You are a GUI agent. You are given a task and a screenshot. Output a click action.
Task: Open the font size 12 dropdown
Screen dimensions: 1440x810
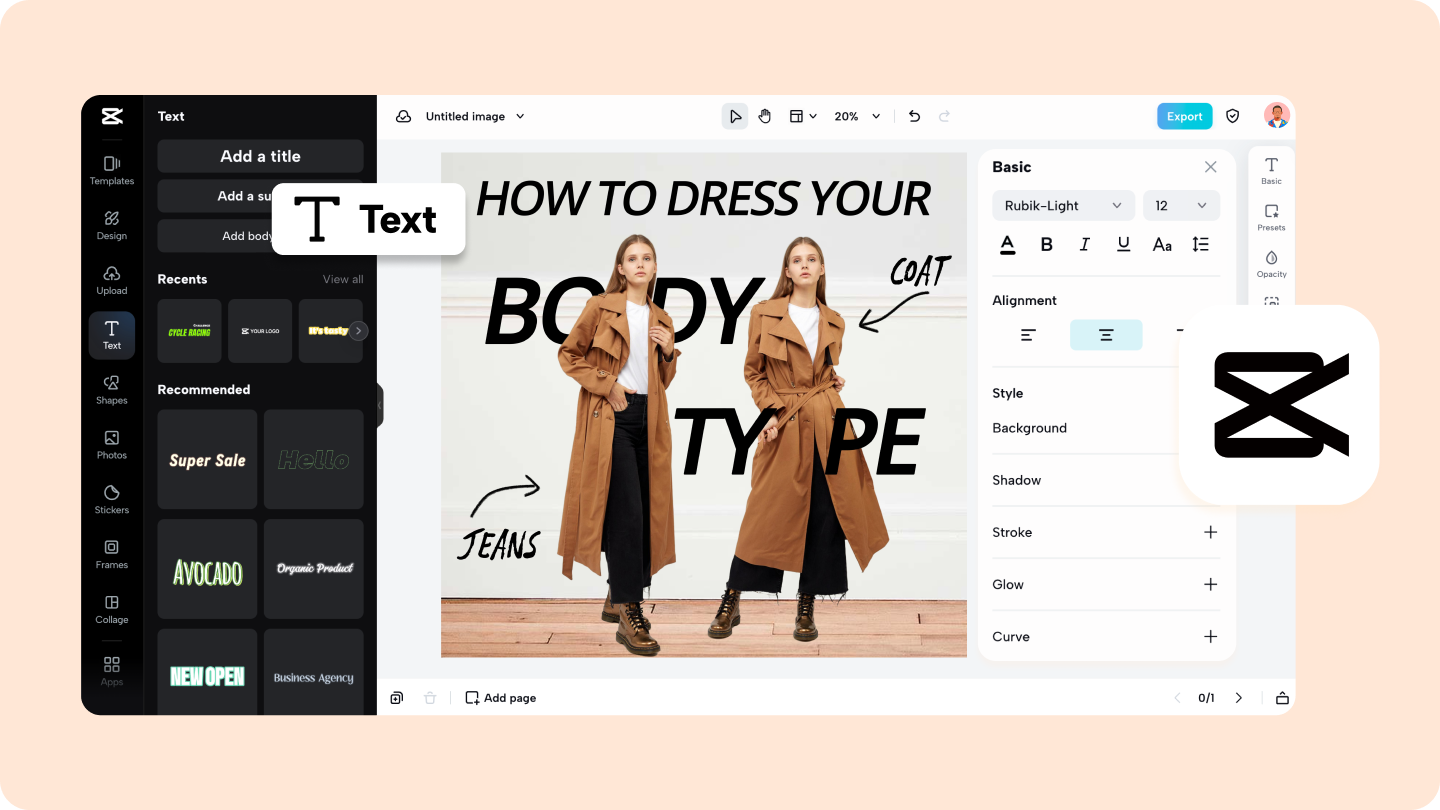[x=1181, y=205]
